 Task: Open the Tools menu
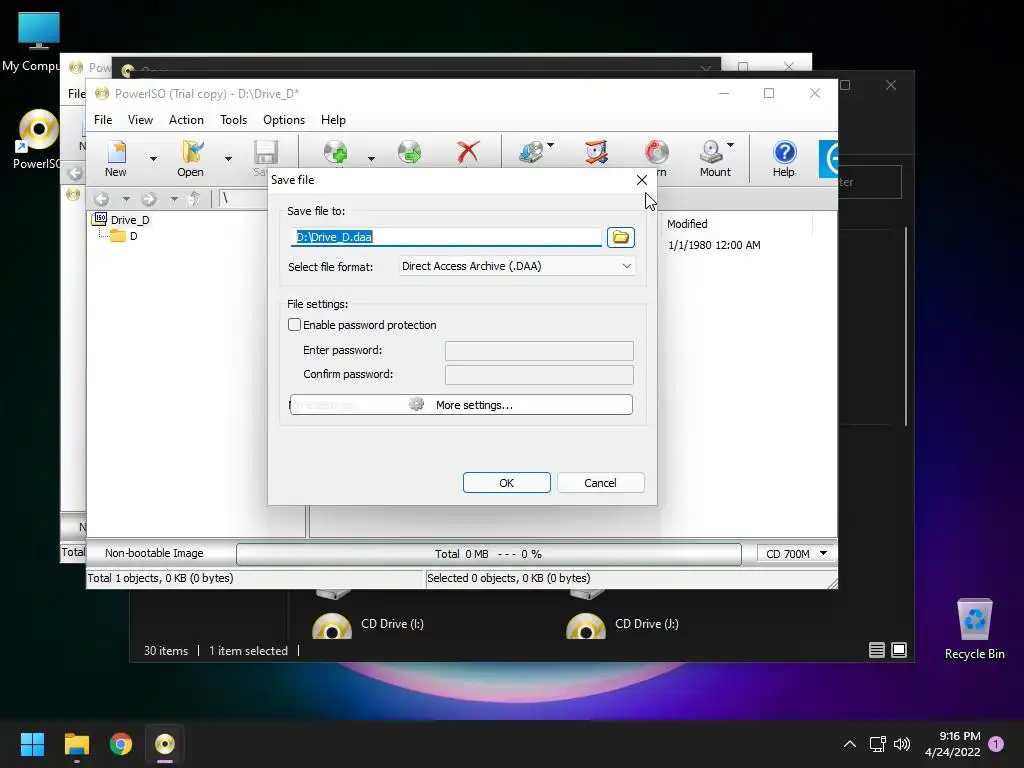[233, 120]
